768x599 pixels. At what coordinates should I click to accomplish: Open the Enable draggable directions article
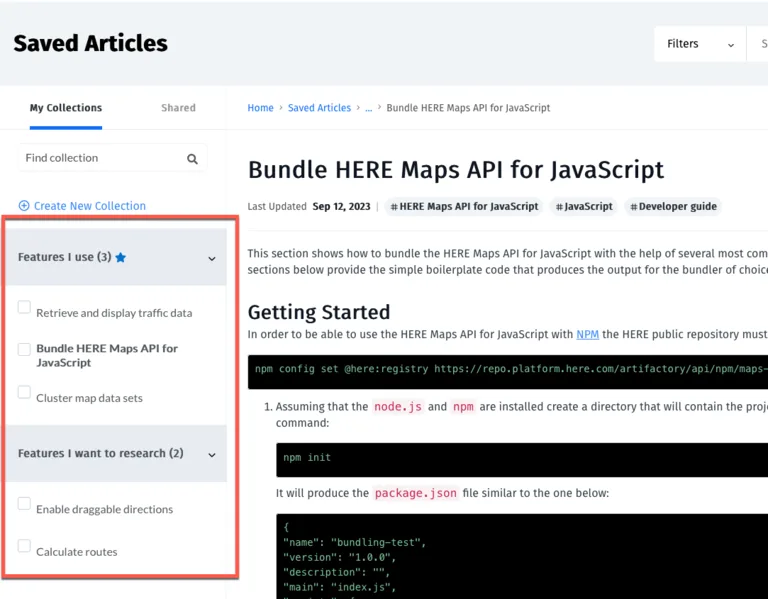[x=104, y=509]
